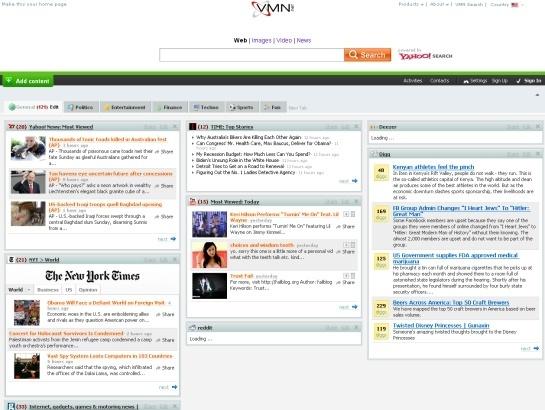Select the NYT US sub-tab
Image resolution: width=545 pixels, height=410 pixels.
pos(69,289)
